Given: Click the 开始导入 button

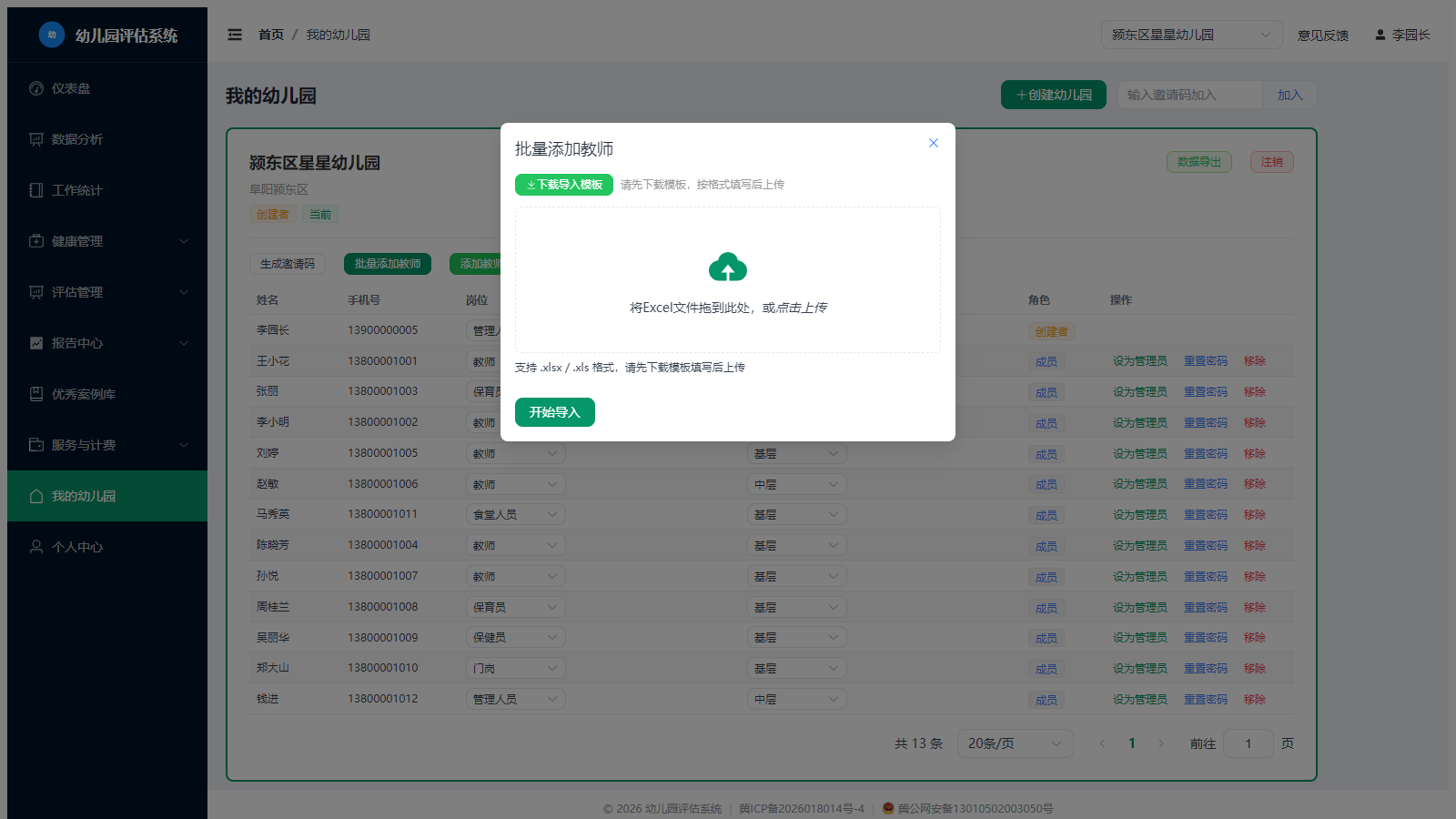Looking at the screenshot, I should coord(555,412).
